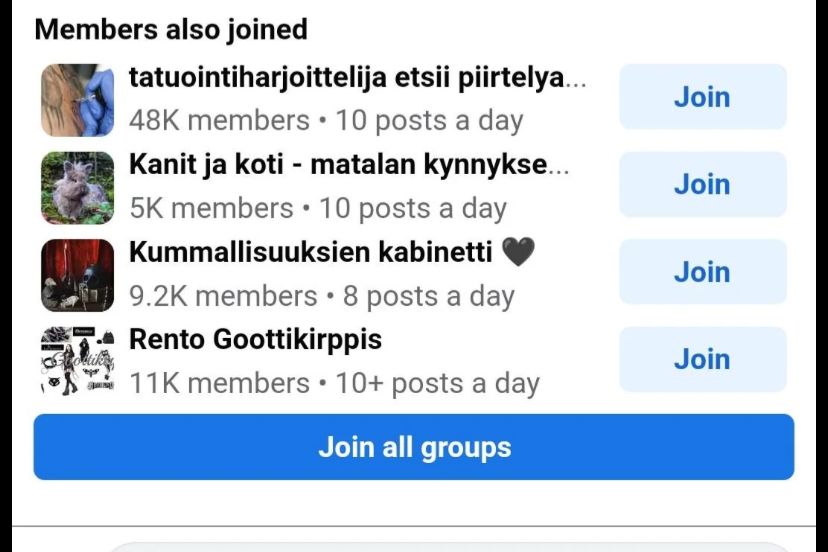The image size is (828, 552).
Task: Tap the rabbit photo group thumbnail
Action: (77, 188)
